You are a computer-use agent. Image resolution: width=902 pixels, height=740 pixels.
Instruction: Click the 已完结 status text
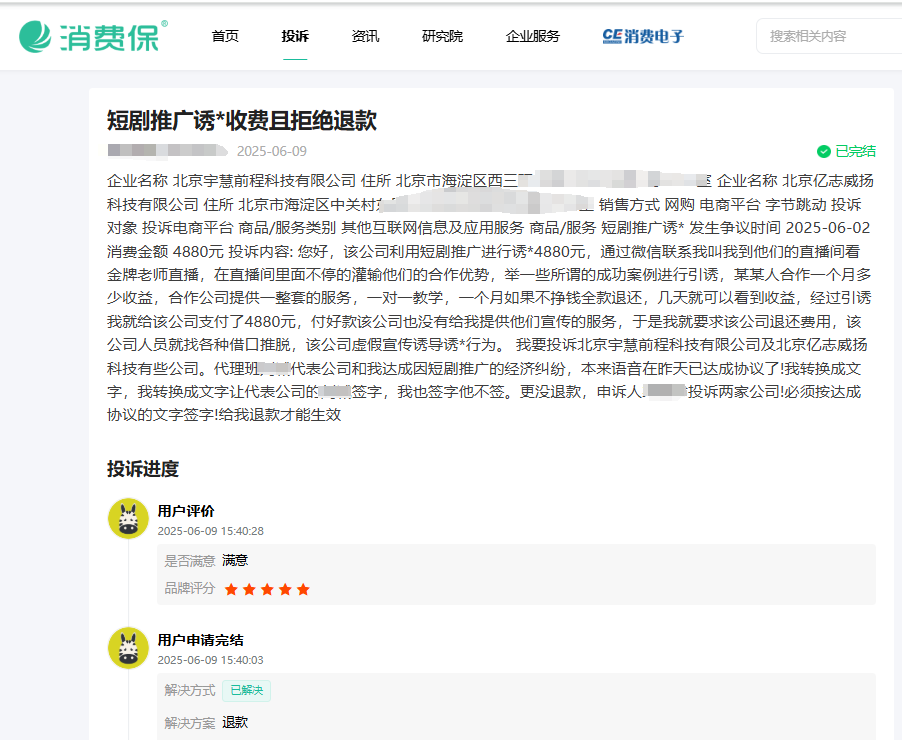coord(855,151)
